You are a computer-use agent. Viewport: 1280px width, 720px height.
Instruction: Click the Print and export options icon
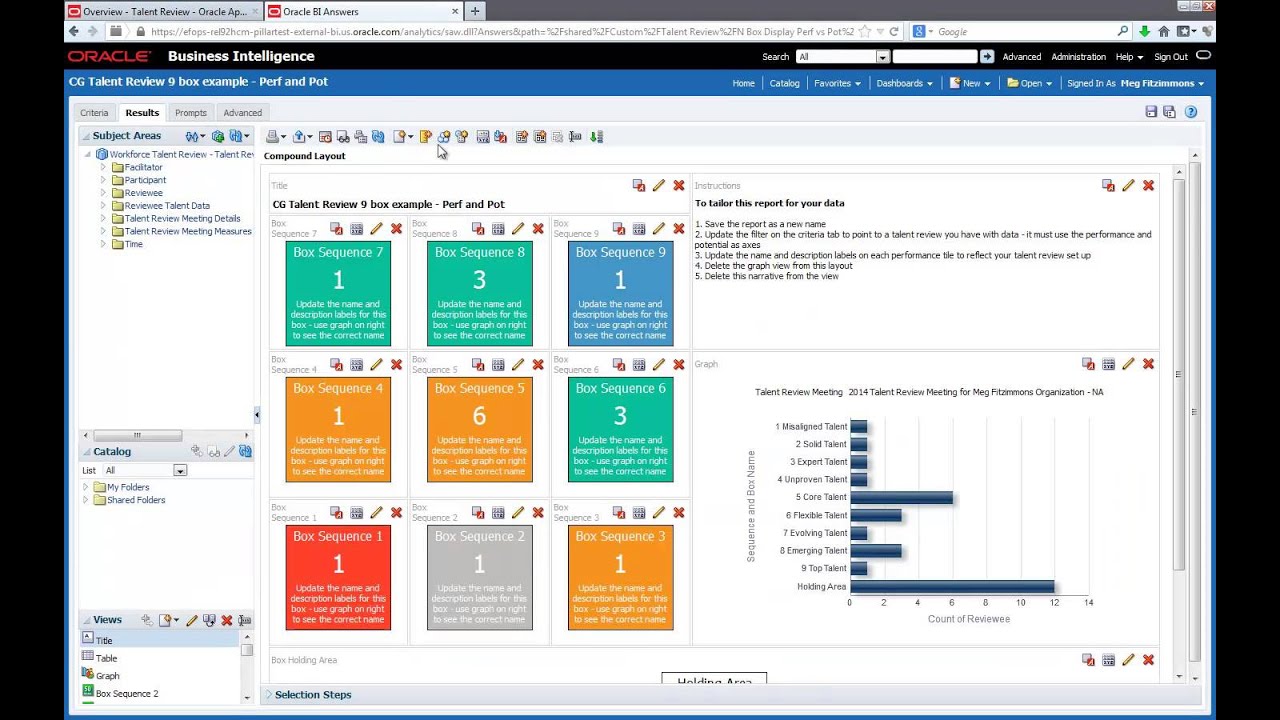[360, 136]
